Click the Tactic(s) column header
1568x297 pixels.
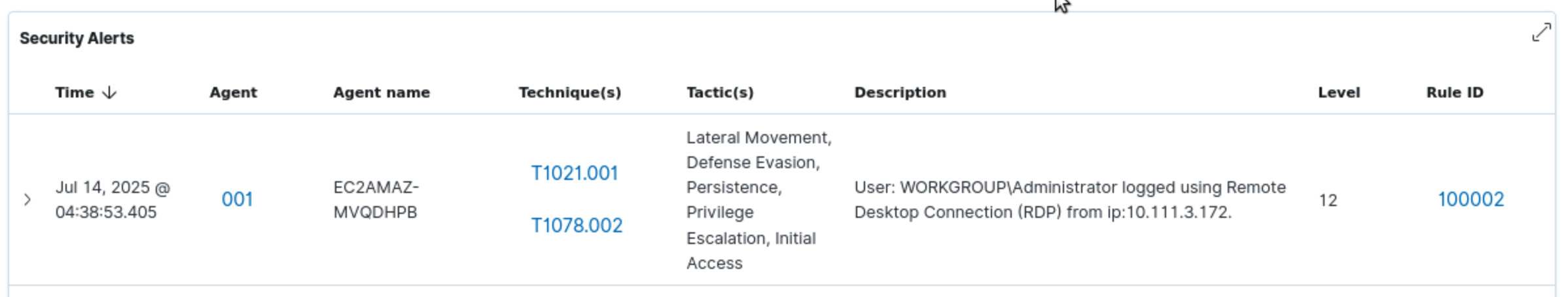point(720,93)
